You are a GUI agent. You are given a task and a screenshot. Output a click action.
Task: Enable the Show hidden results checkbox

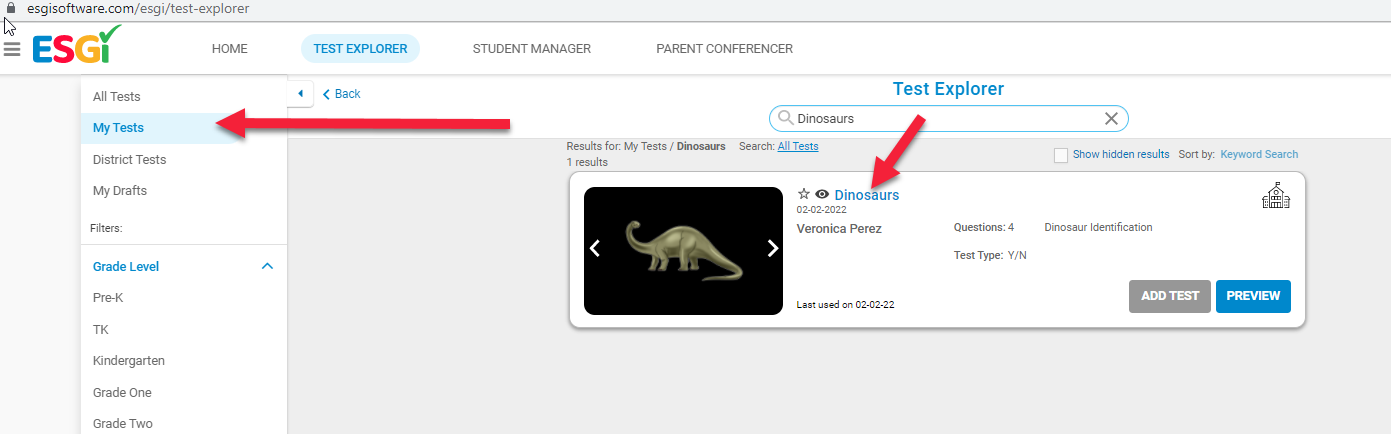[1061, 155]
